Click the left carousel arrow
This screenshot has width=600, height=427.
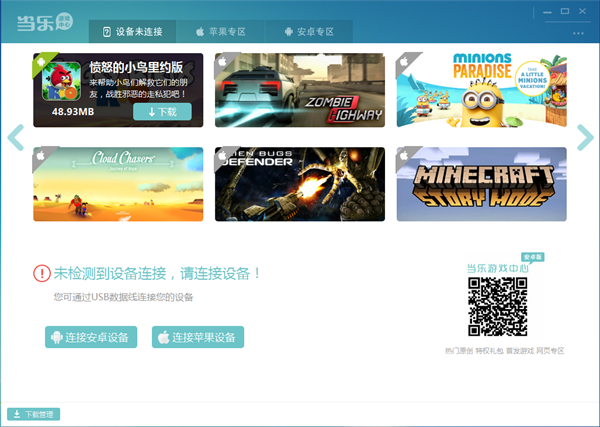(x=14, y=137)
